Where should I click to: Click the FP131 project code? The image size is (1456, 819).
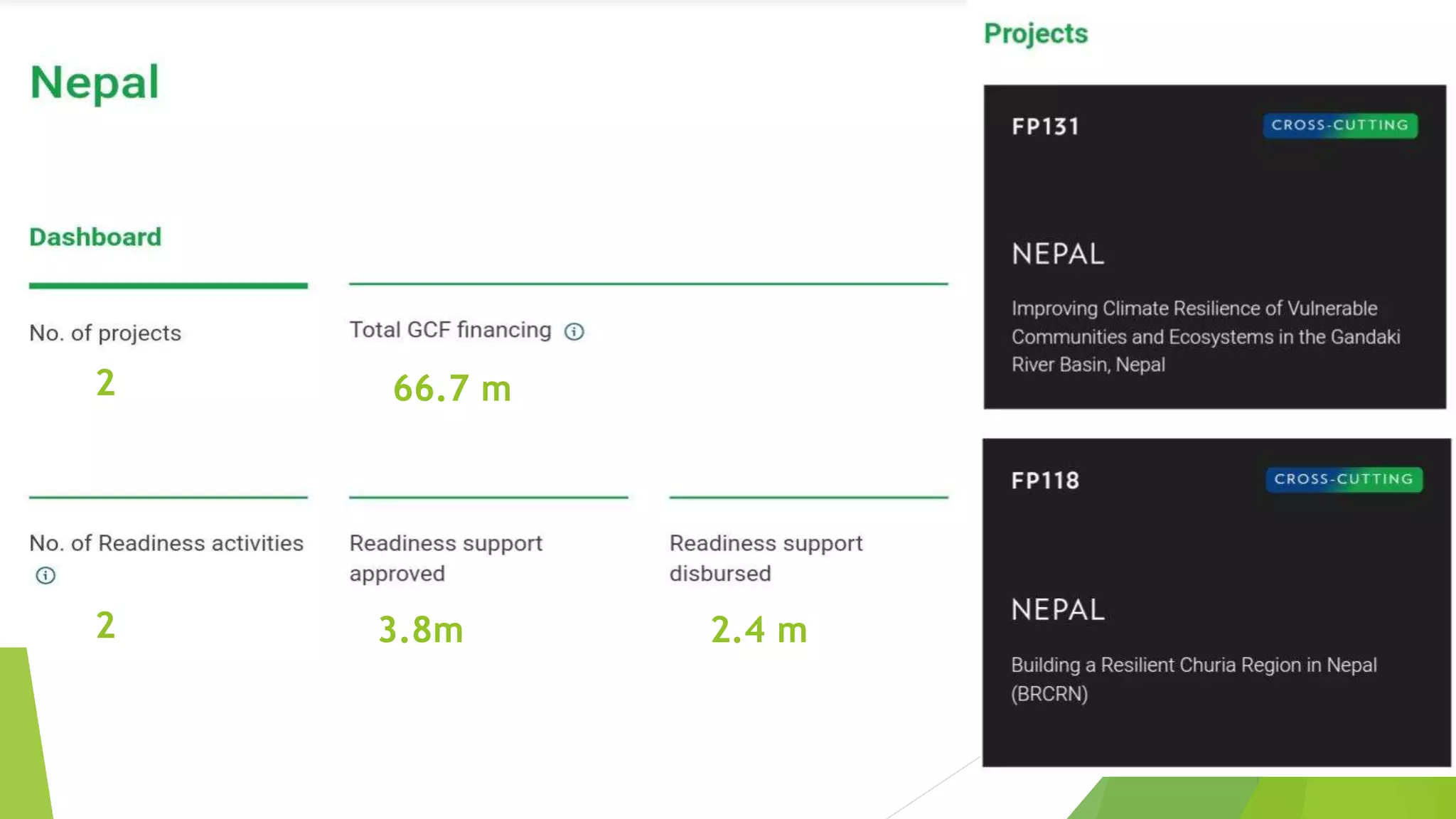(1045, 127)
